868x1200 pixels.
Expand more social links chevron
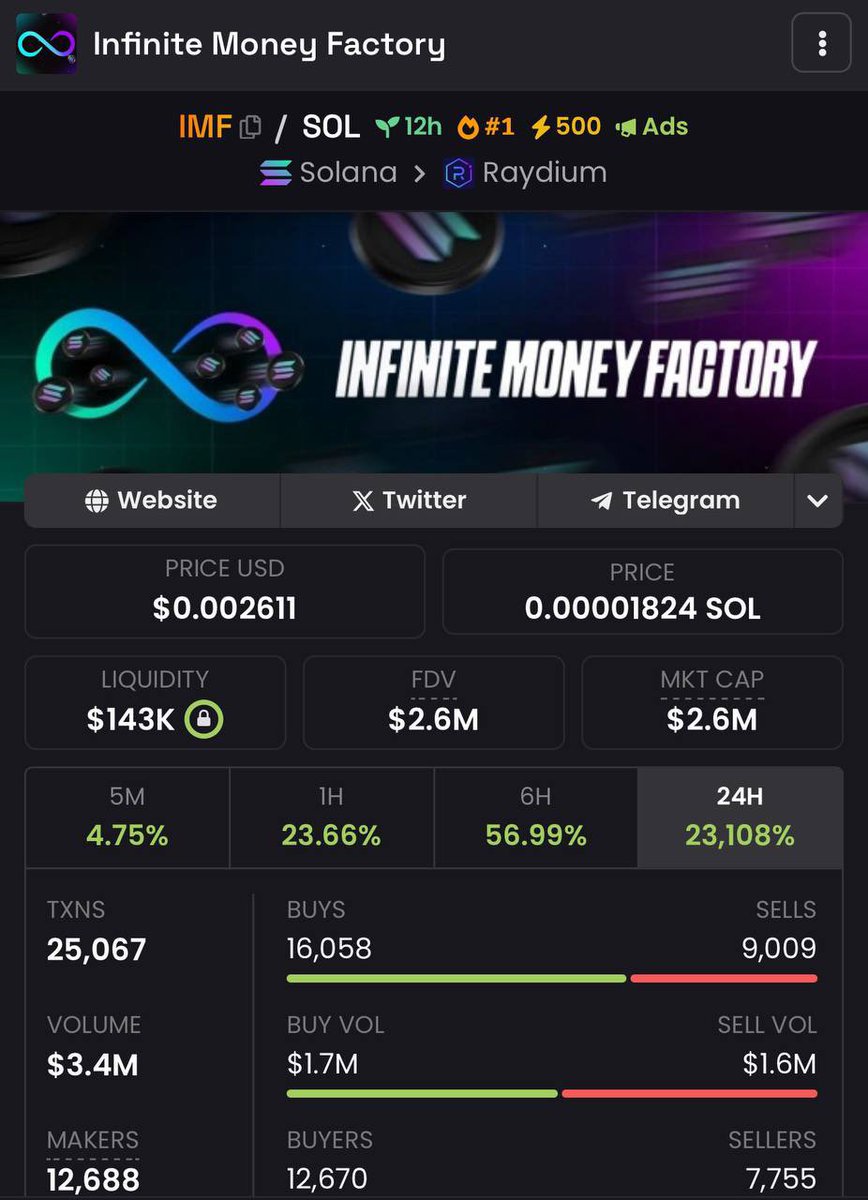(x=818, y=501)
